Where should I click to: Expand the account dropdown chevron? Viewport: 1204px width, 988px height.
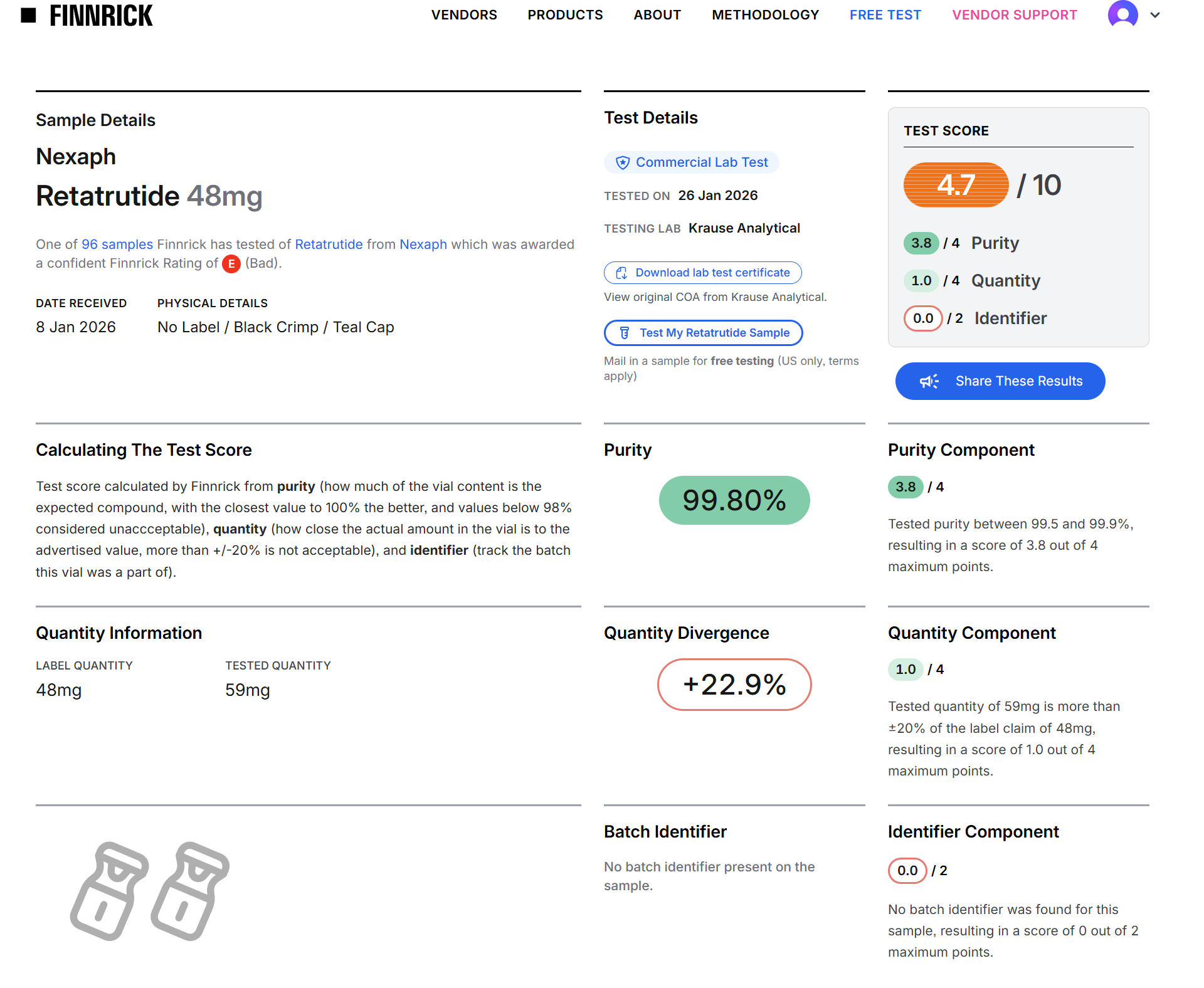pyautogui.click(x=1155, y=15)
